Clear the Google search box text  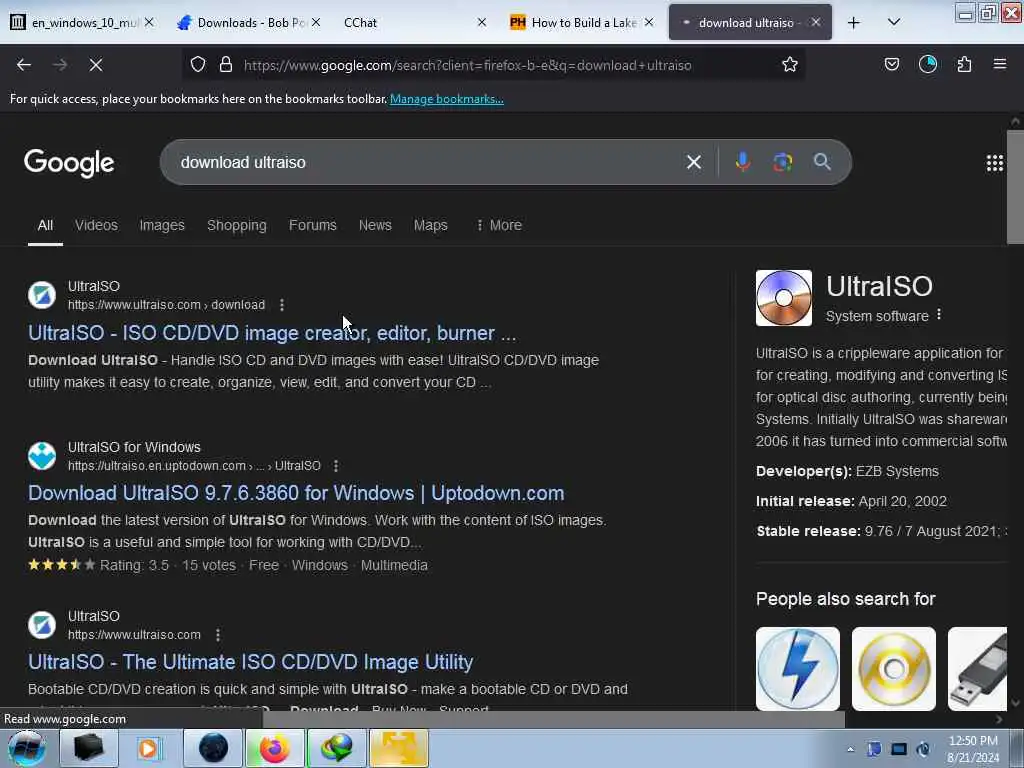[x=694, y=162]
